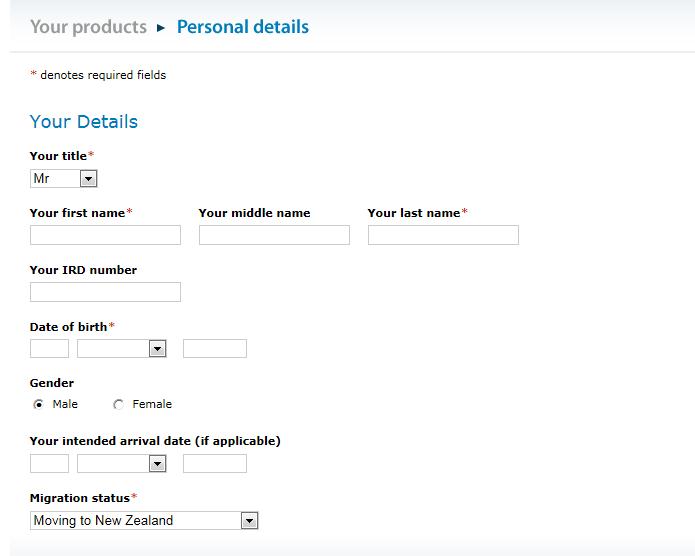Focus the intended arrival date day field
695x556 pixels.
[x=49, y=464]
